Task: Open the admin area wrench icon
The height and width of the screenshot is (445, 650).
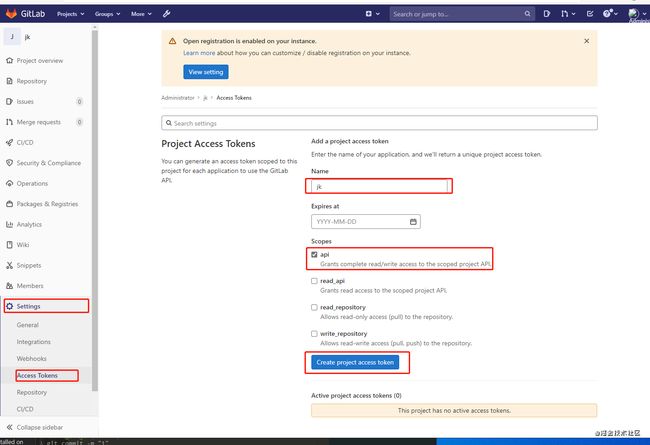Action: pyautogui.click(x=167, y=14)
